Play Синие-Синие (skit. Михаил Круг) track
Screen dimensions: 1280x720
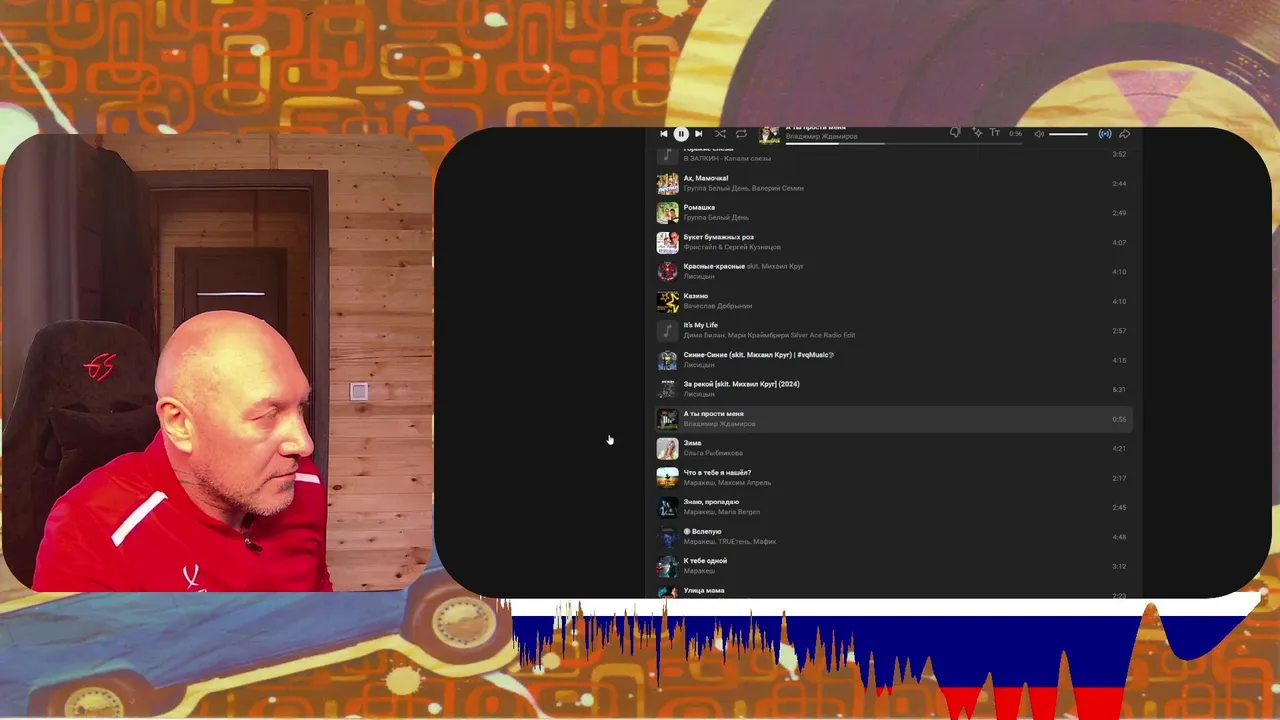[759, 355]
